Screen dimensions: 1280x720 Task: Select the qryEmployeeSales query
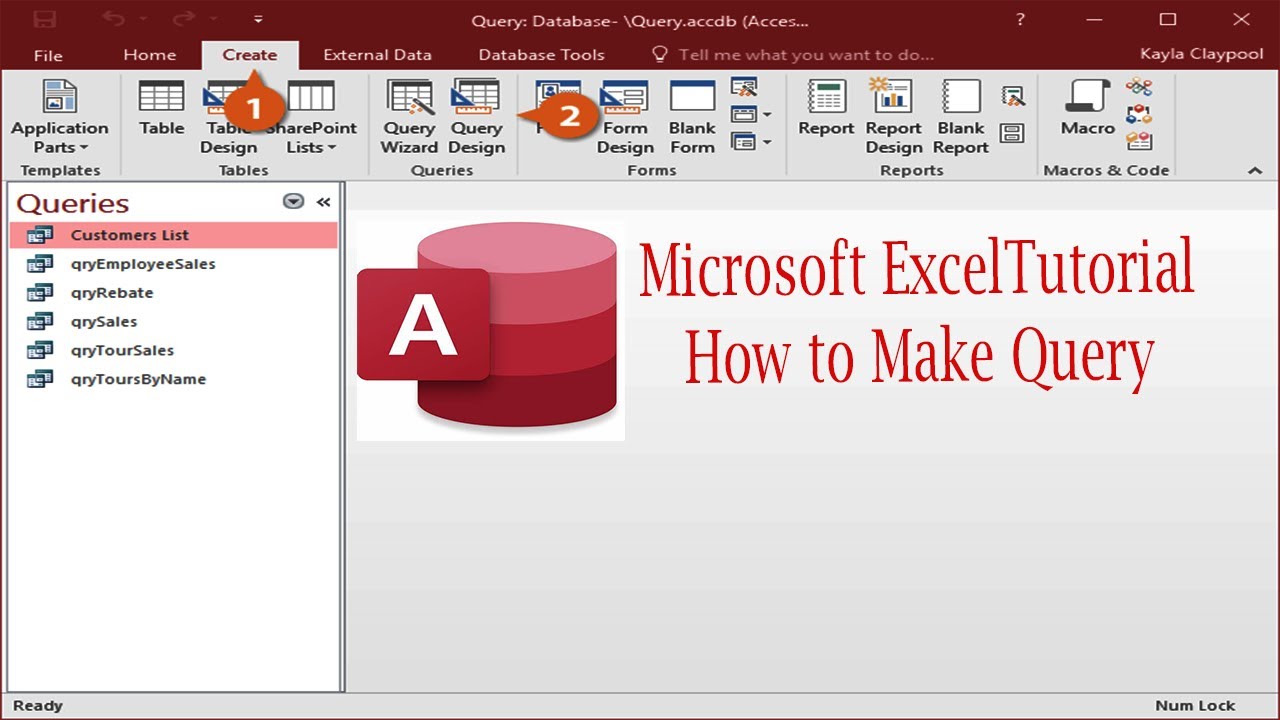pyautogui.click(x=174, y=264)
